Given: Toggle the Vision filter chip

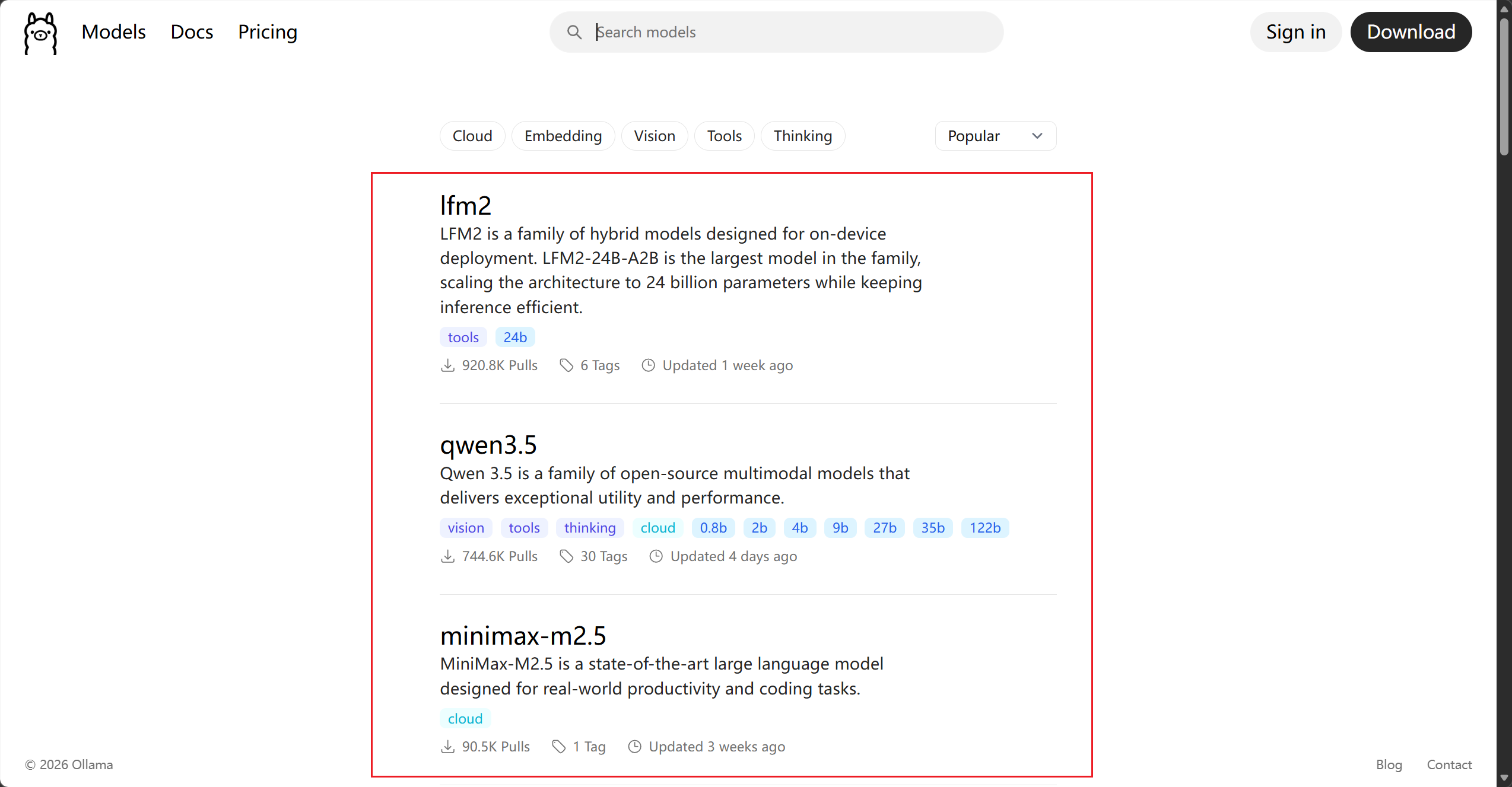Looking at the screenshot, I should click(654, 136).
